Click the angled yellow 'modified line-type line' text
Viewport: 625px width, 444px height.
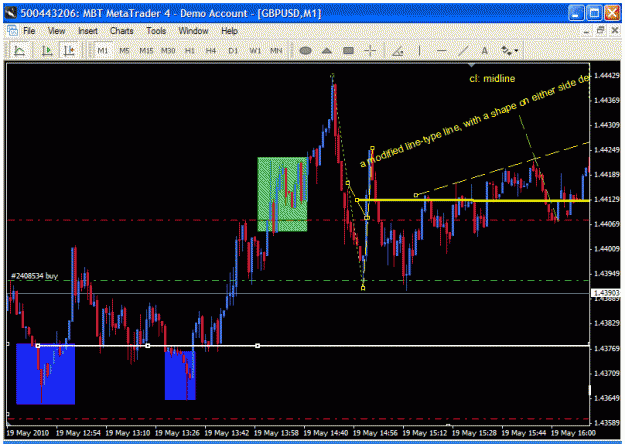pyautogui.click(x=474, y=120)
